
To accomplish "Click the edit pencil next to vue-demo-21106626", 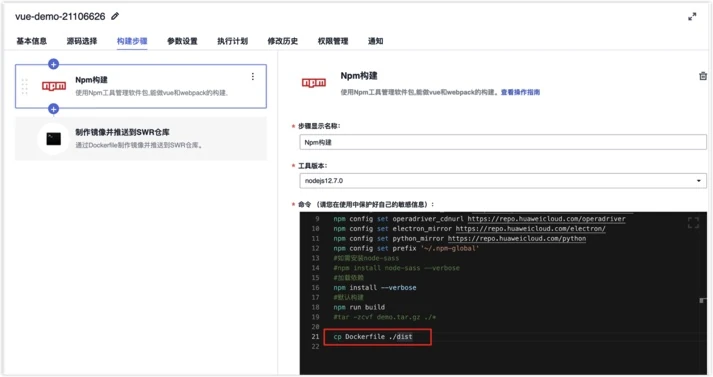I will point(115,16).
